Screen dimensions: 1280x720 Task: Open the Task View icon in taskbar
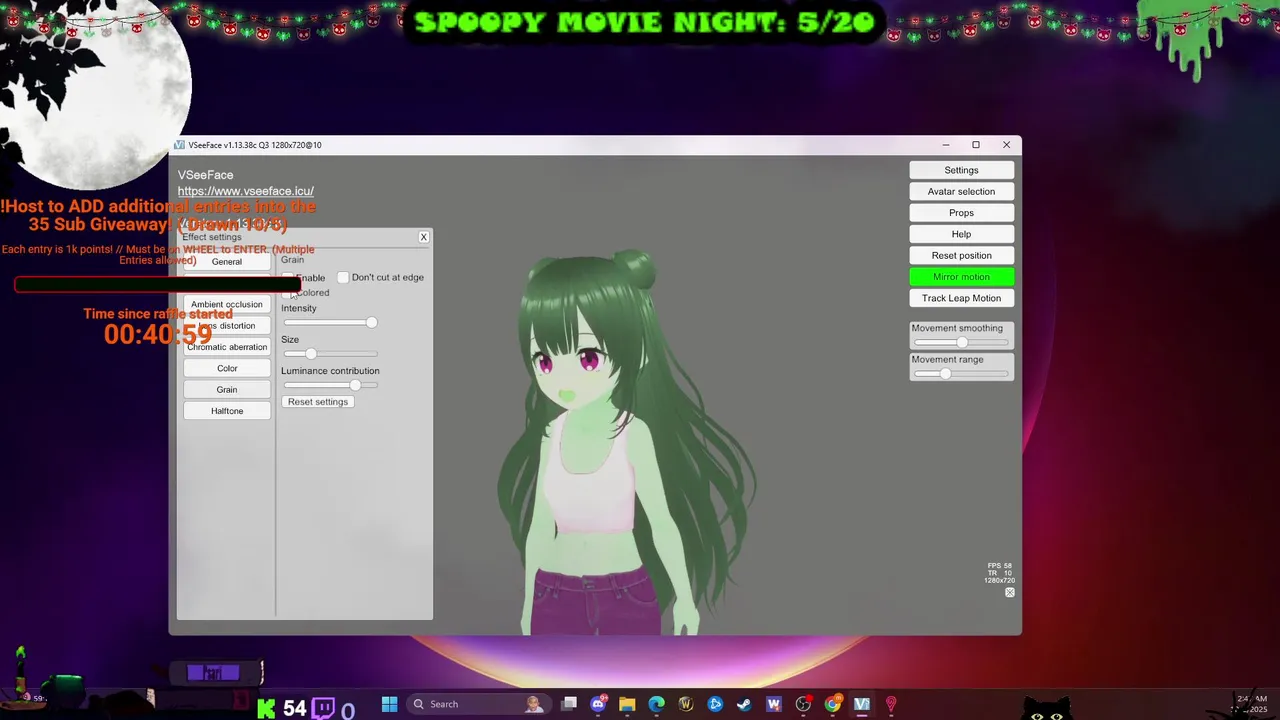569,704
